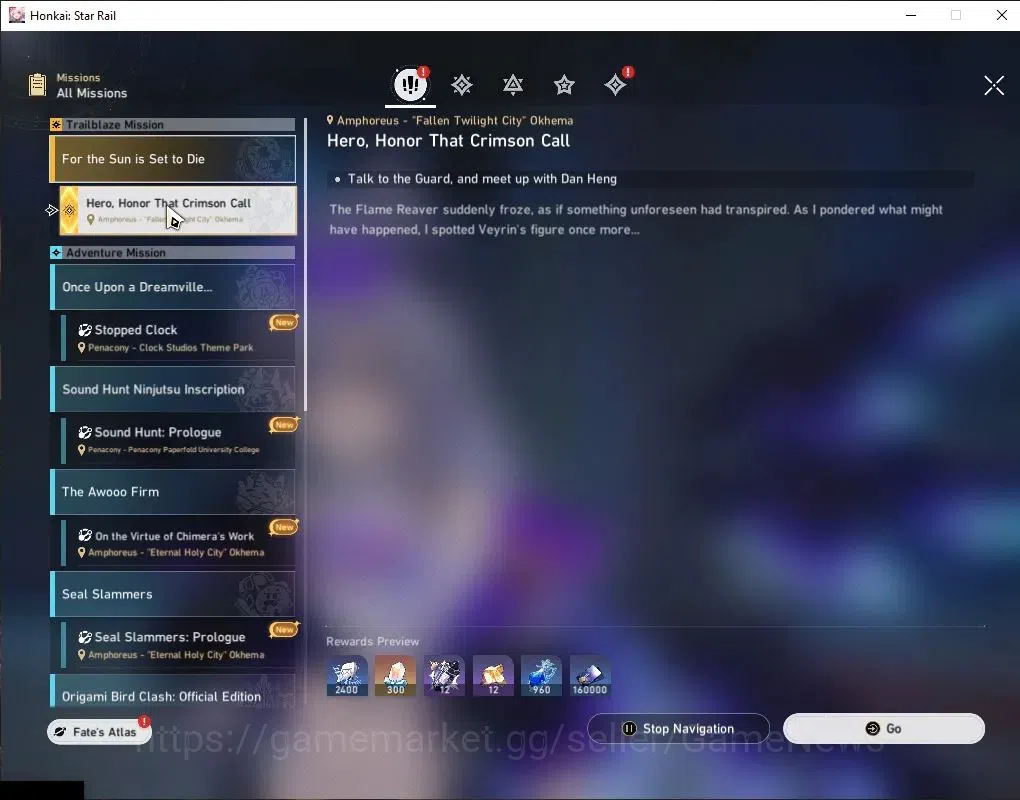Viewport: 1020px width, 800px height.
Task: Click the mission list scrollbar
Action: pos(305,264)
